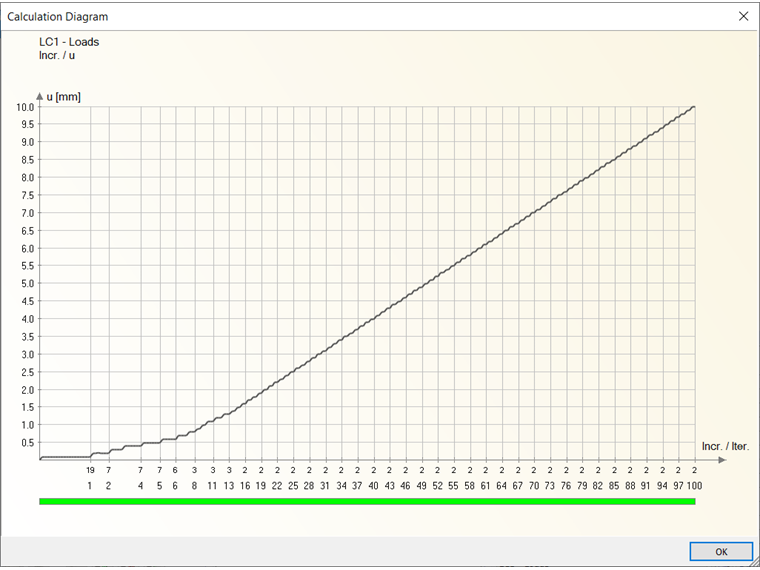This screenshot has height=570, width=760.
Task: Click the 7.0 value on the y-axis
Action: 28,213
